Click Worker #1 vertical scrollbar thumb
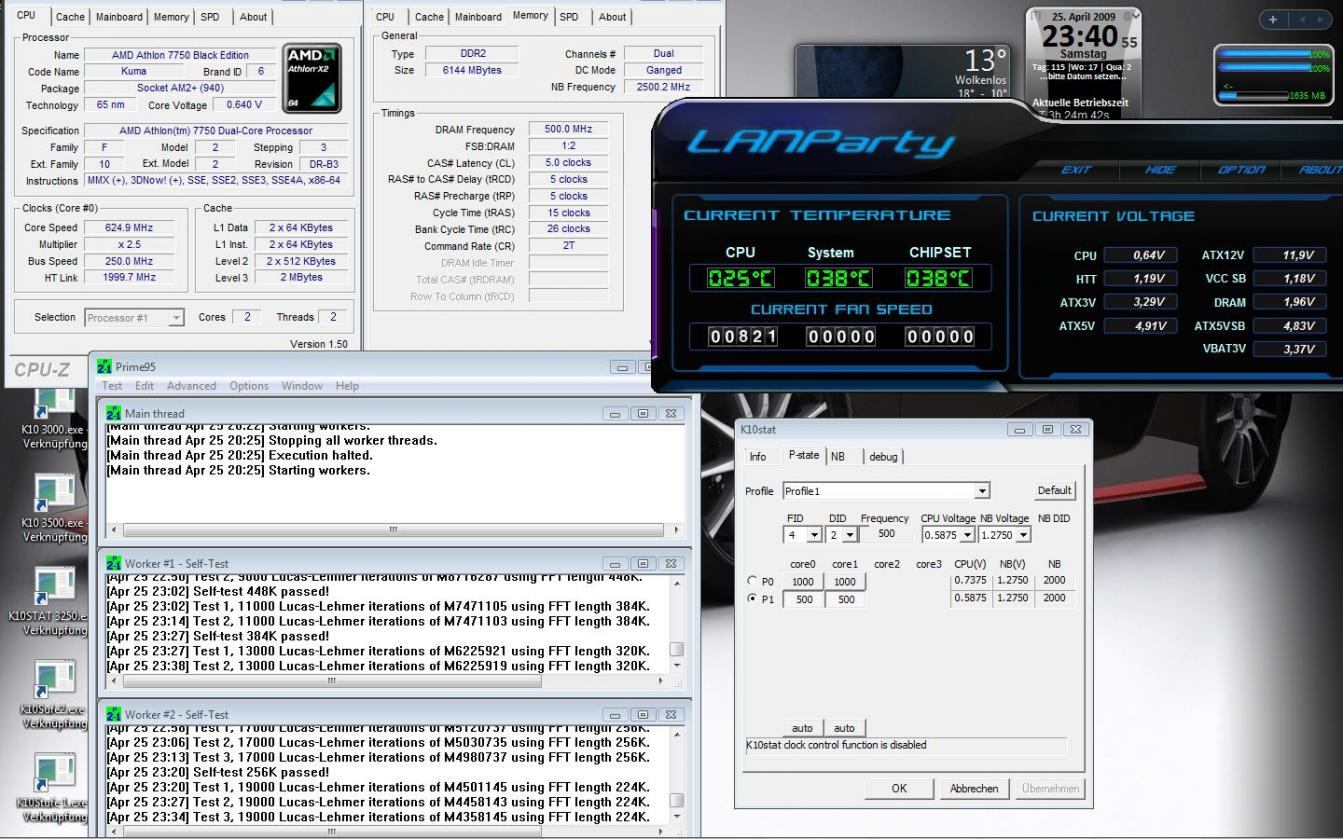Viewport: 1343px width, 839px height. pos(677,650)
